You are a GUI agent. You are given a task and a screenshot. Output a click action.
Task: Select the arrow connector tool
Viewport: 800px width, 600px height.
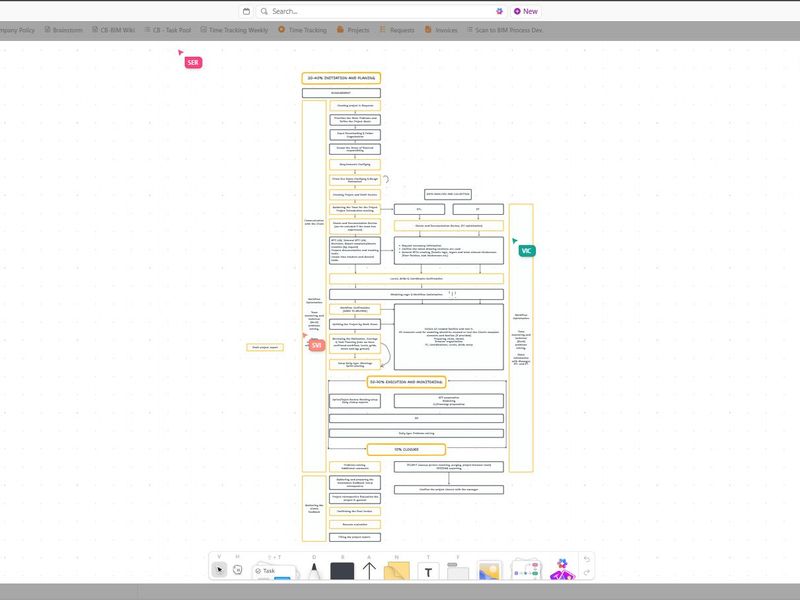(x=369, y=570)
